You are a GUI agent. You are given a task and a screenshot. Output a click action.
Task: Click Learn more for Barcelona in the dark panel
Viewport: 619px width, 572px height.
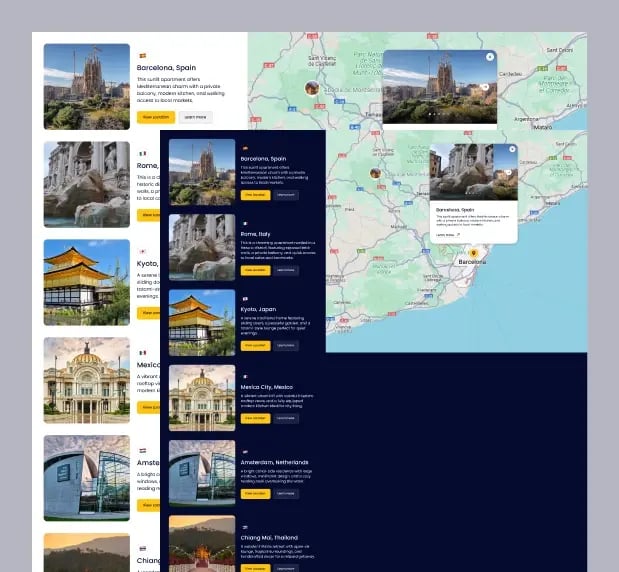click(x=286, y=195)
